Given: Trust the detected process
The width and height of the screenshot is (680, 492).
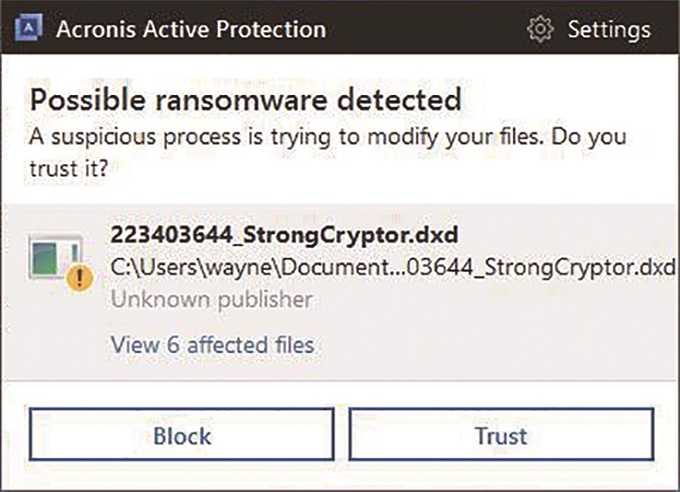Looking at the screenshot, I should (x=501, y=434).
